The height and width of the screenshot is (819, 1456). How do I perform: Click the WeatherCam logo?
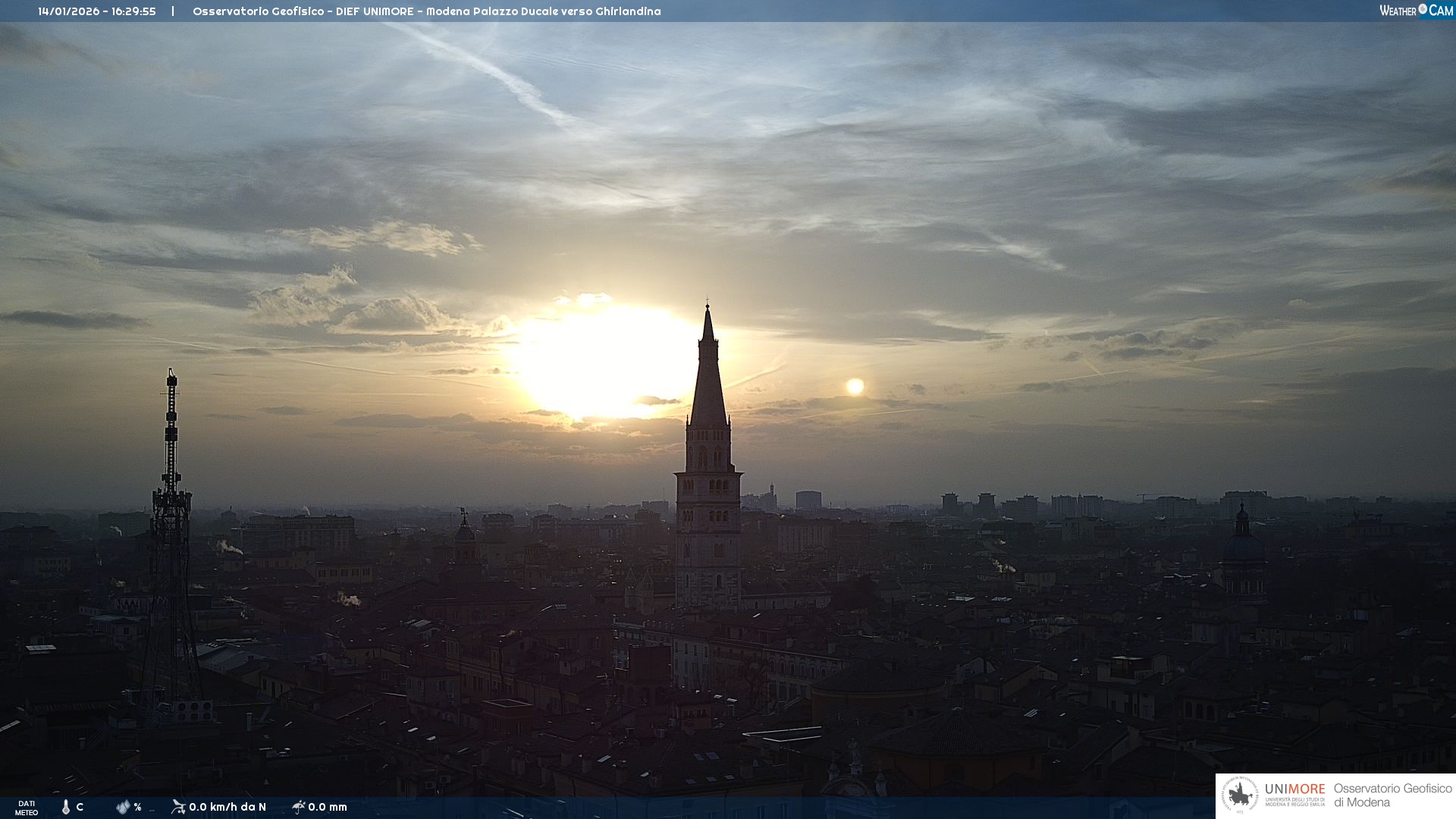point(1416,11)
